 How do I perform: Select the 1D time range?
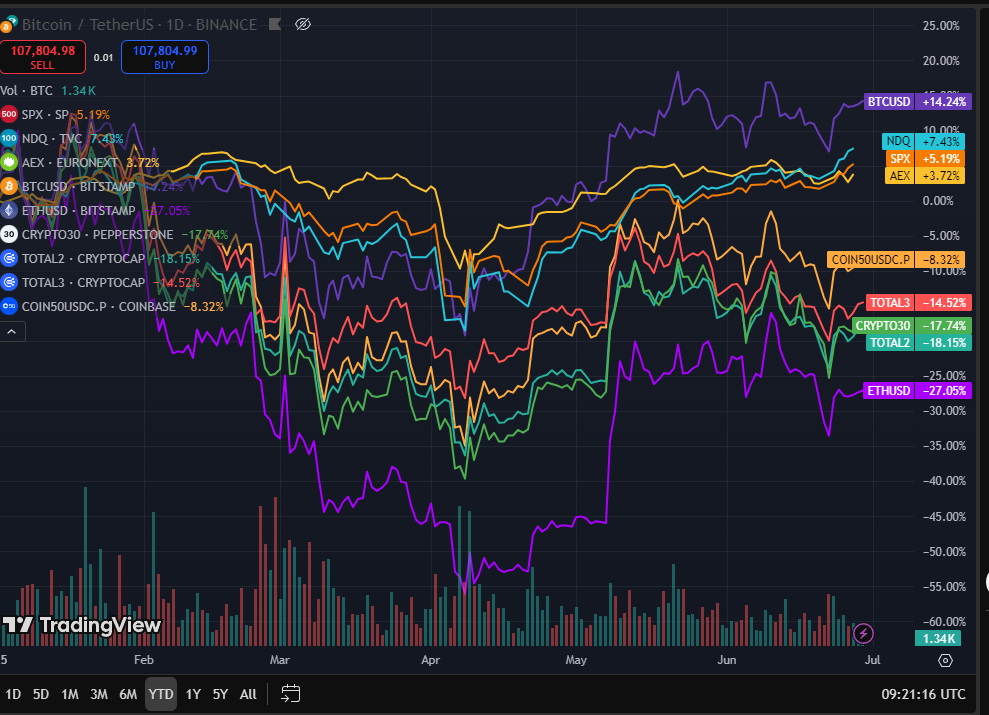pos(13,694)
